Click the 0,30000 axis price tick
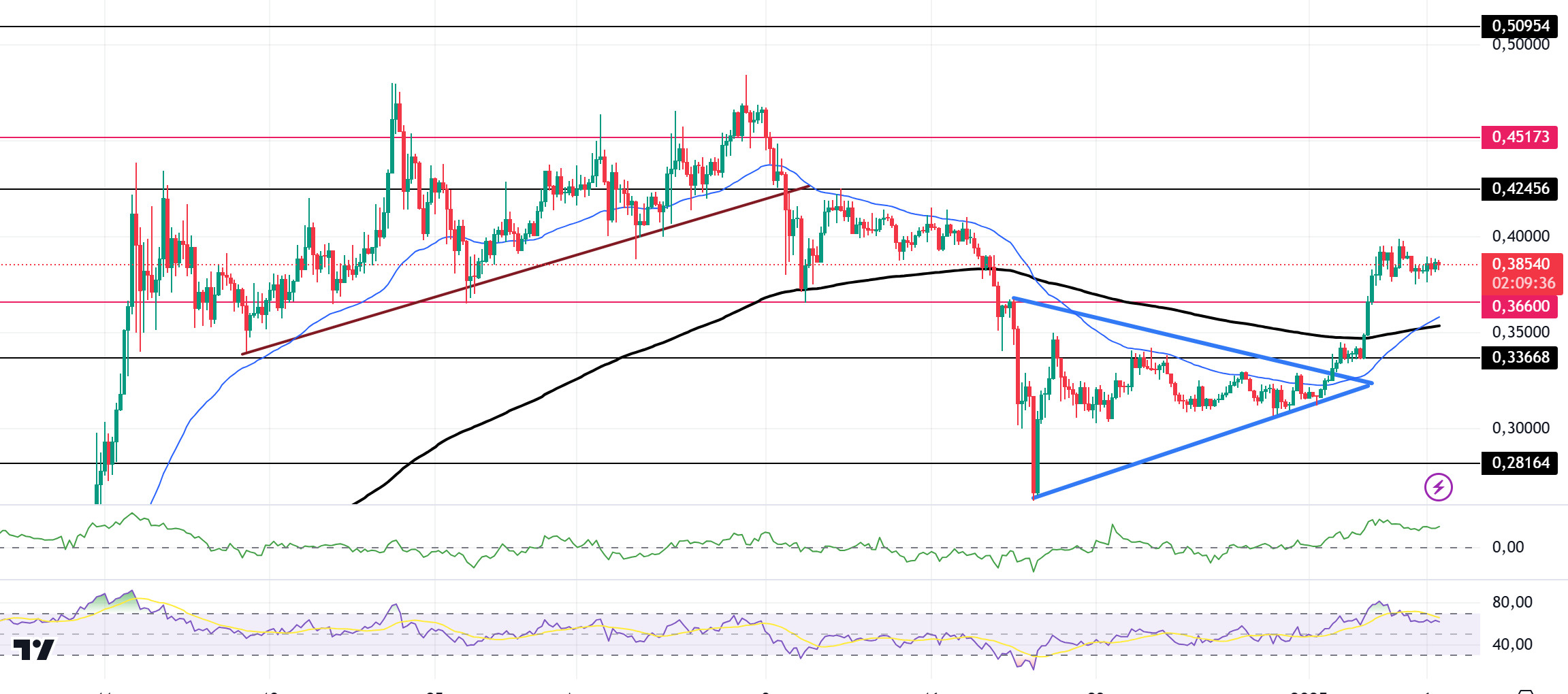The image size is (1568, 694). click(1520, 428)
